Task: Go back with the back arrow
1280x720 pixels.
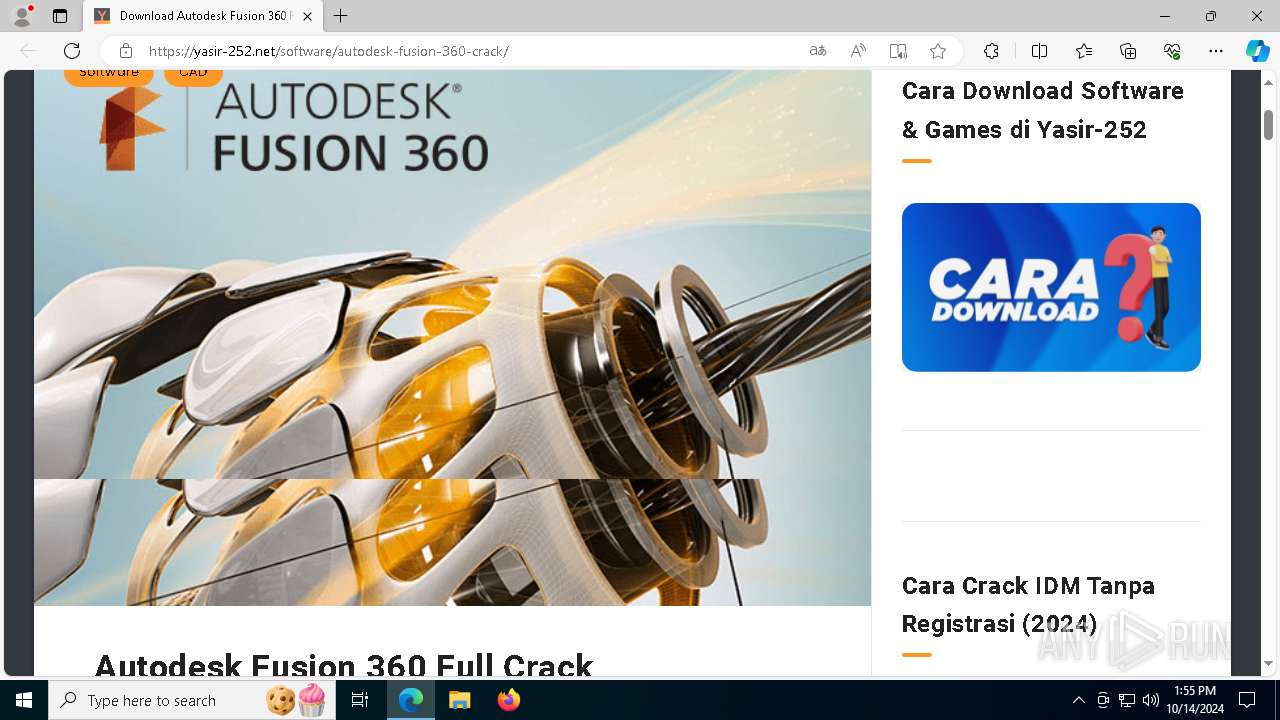Action: tap(28, 51)
